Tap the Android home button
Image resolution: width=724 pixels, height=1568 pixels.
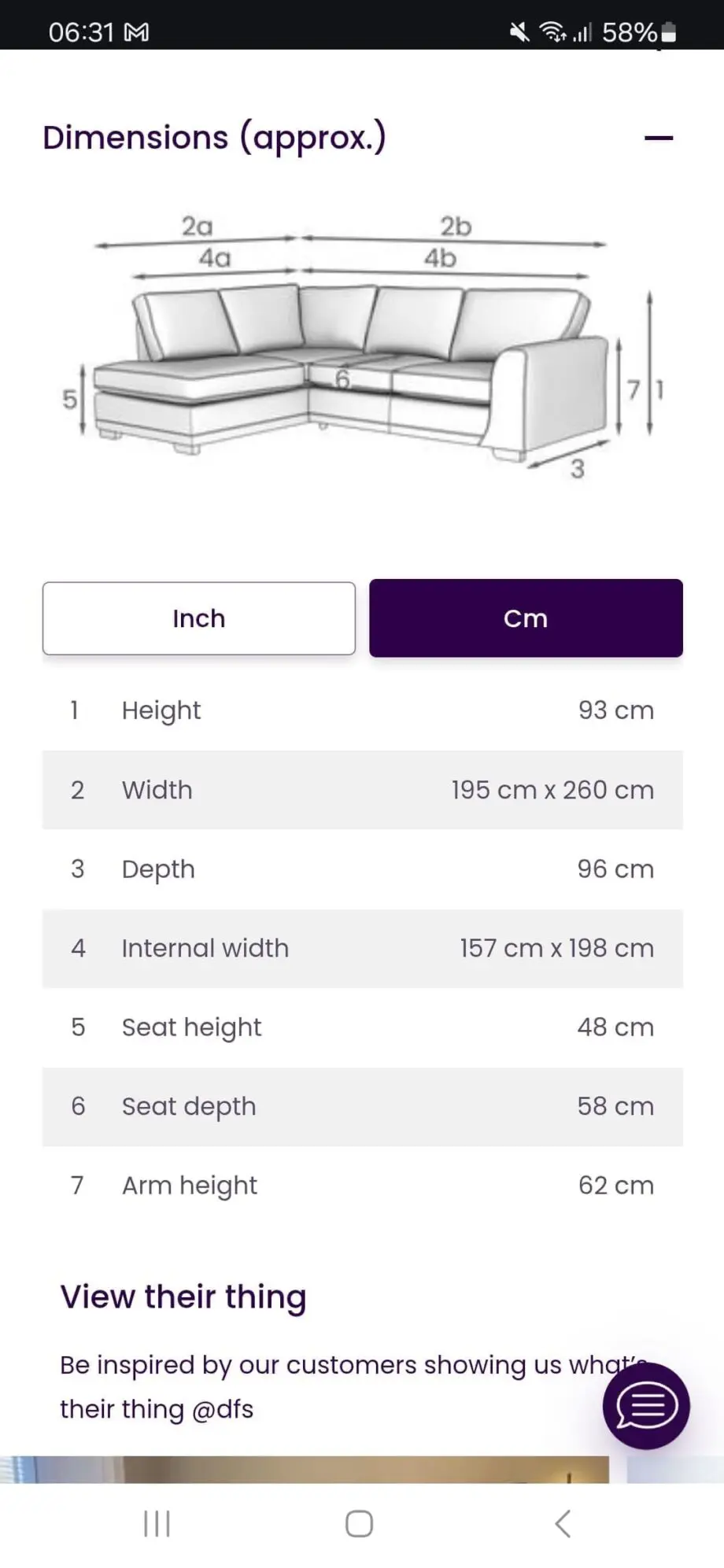[359, 1523]
